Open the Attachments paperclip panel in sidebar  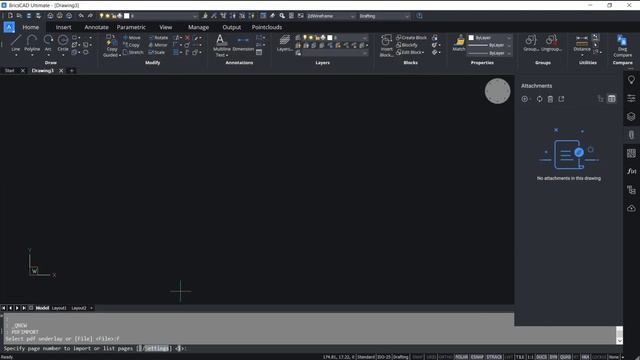631,135
